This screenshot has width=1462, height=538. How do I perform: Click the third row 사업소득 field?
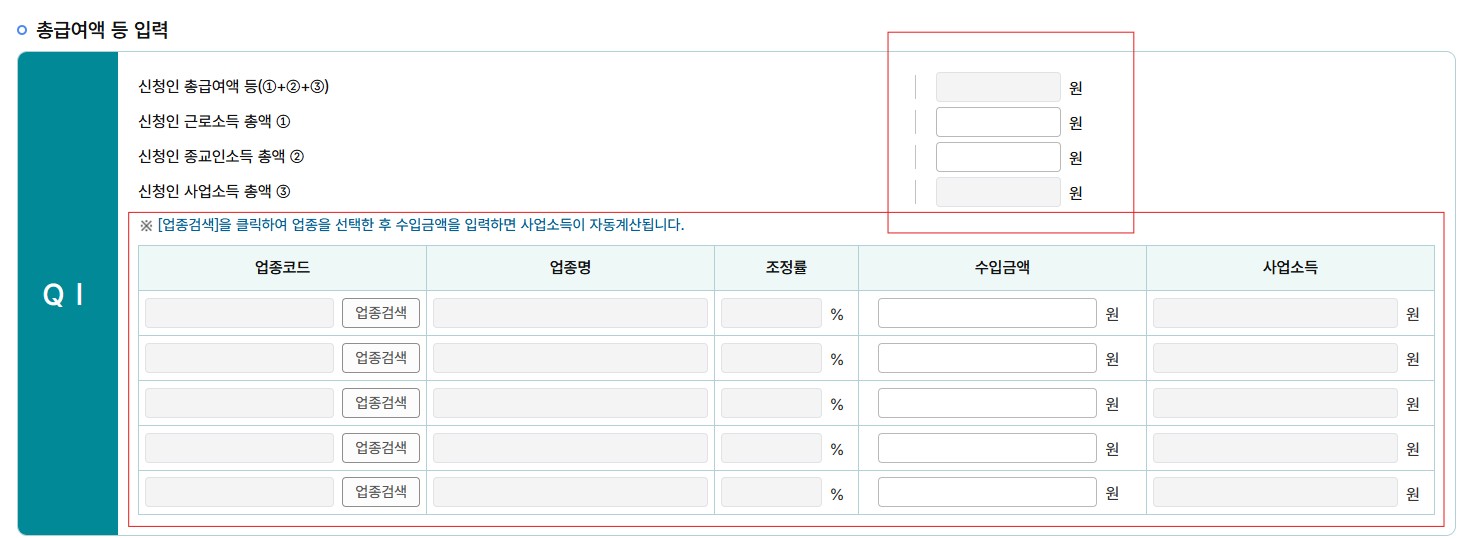click(x=1275, y=403)
